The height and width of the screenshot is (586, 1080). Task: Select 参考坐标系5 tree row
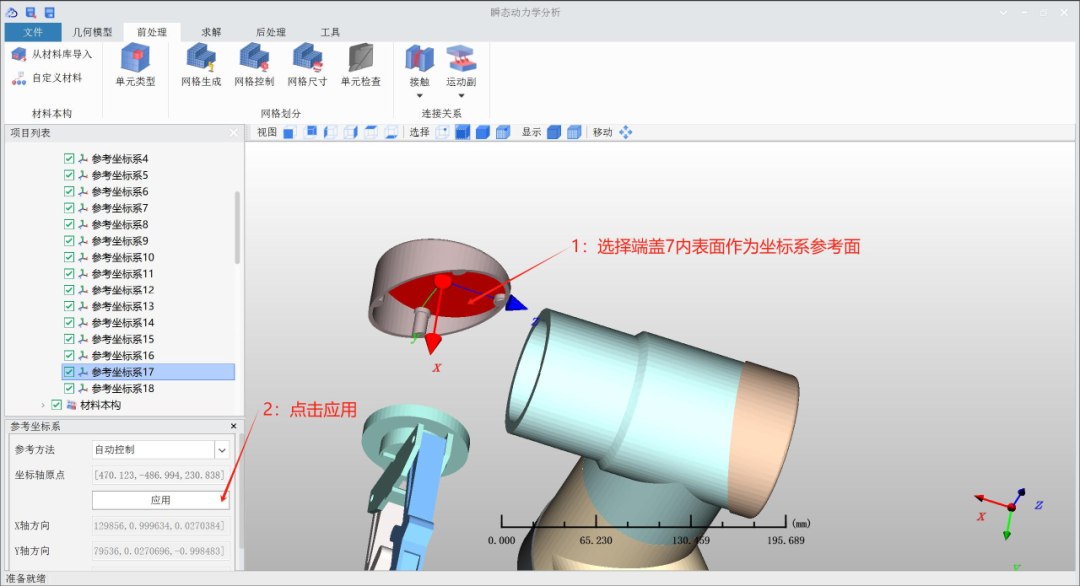(x=148, y=175)
